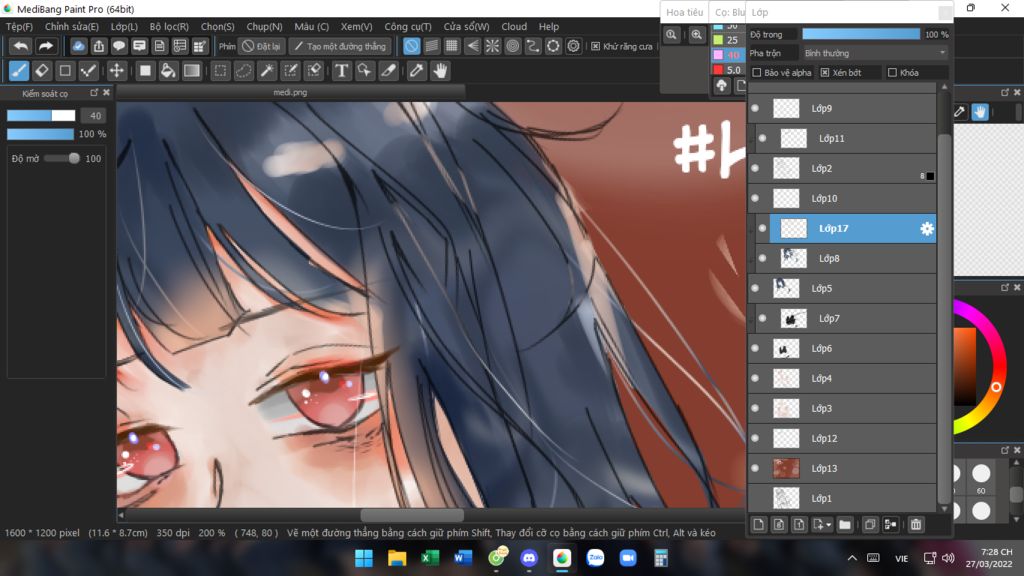Click the Redo arrow in the toolbar

tap(45, 46)
